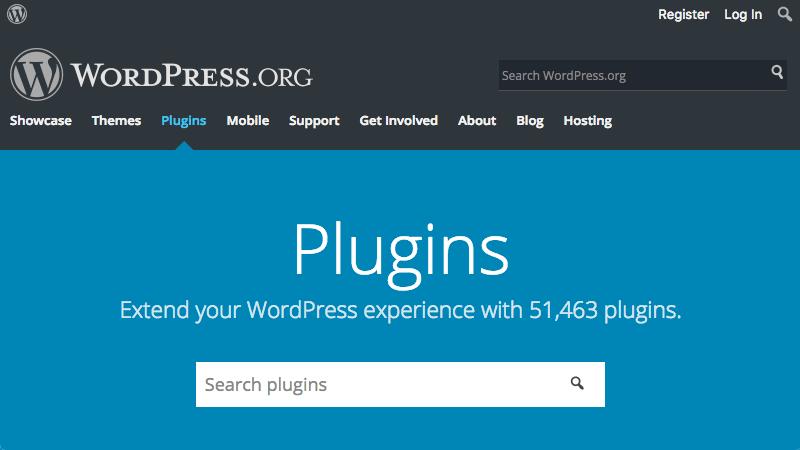
Task: Visit the About page
Action: click(x=477, y=120)
